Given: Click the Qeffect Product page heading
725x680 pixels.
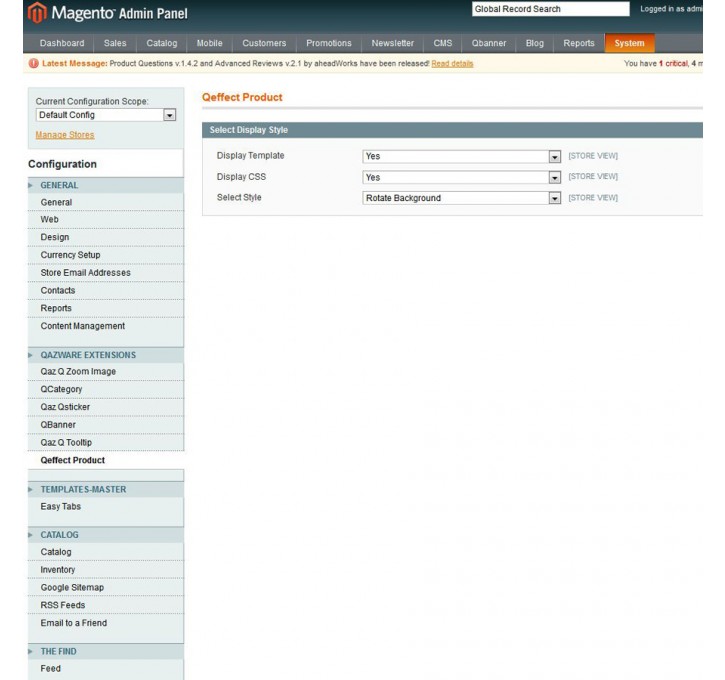Looking at the screenshot, I should (x=242, y=97).
